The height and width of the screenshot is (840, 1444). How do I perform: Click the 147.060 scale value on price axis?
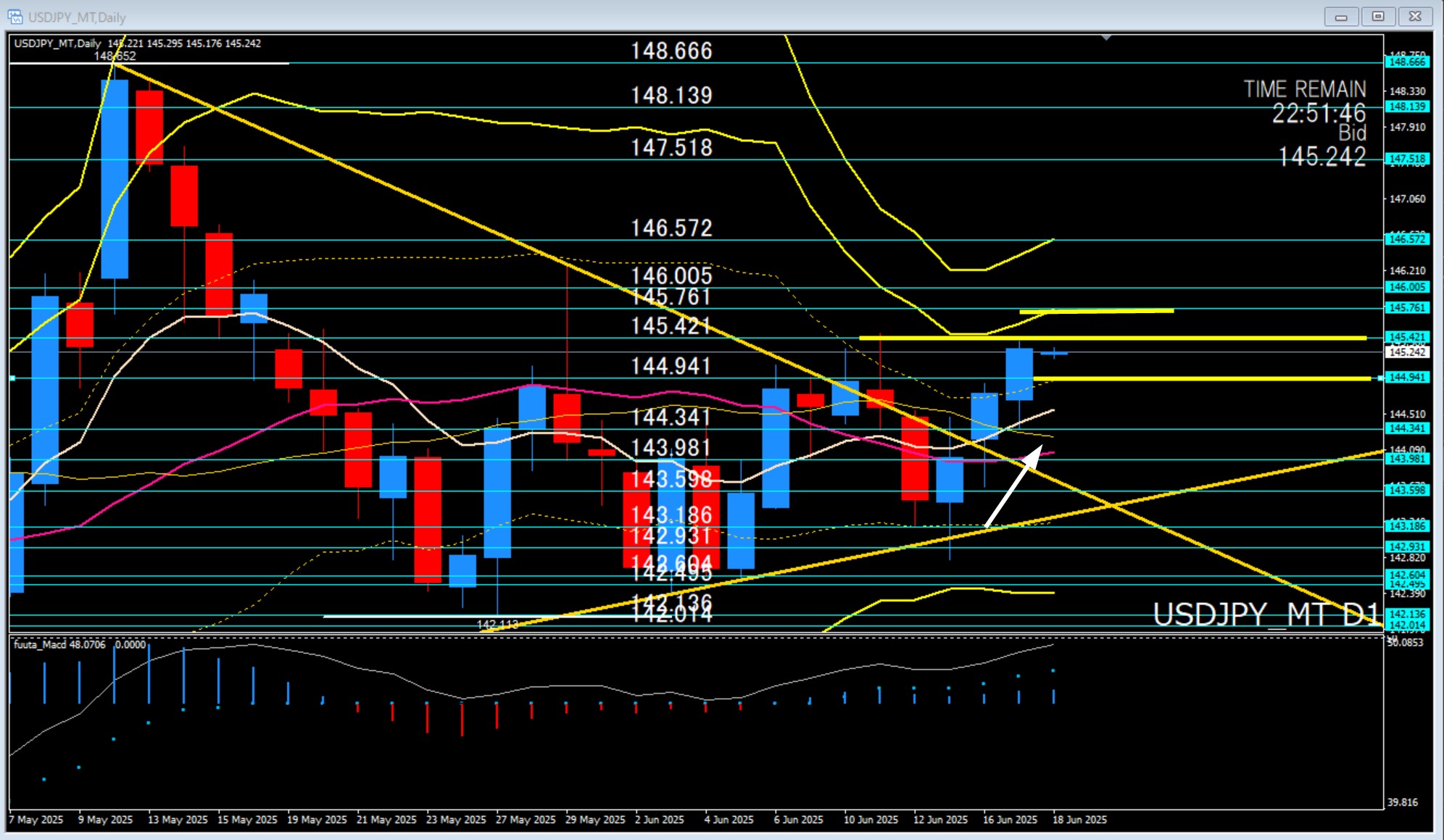coord(1407,199)
